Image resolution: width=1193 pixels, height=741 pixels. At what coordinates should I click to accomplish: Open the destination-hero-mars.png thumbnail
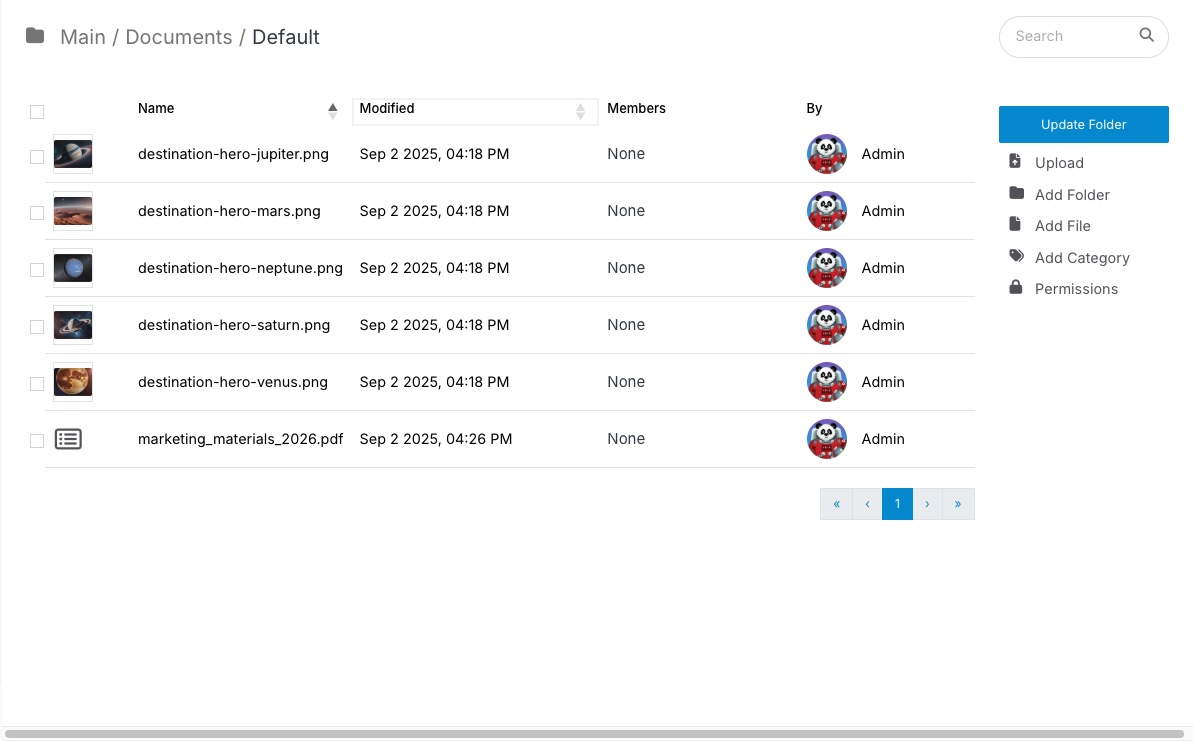pos(73,211)
